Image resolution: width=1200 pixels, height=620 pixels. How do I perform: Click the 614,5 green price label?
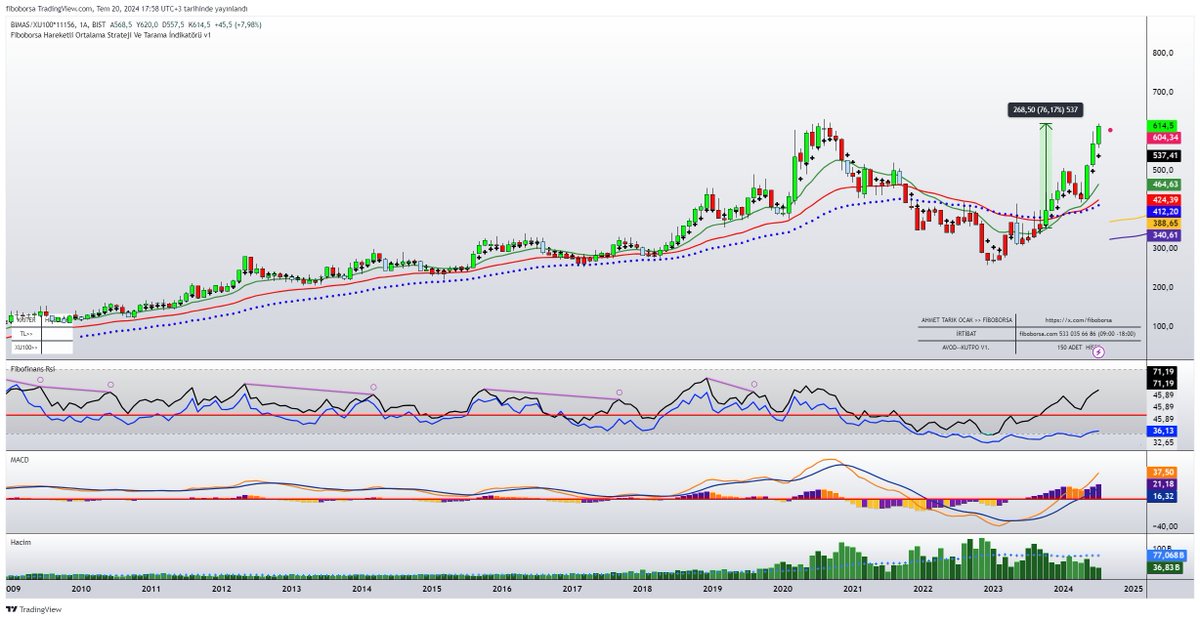(1161, 125)
